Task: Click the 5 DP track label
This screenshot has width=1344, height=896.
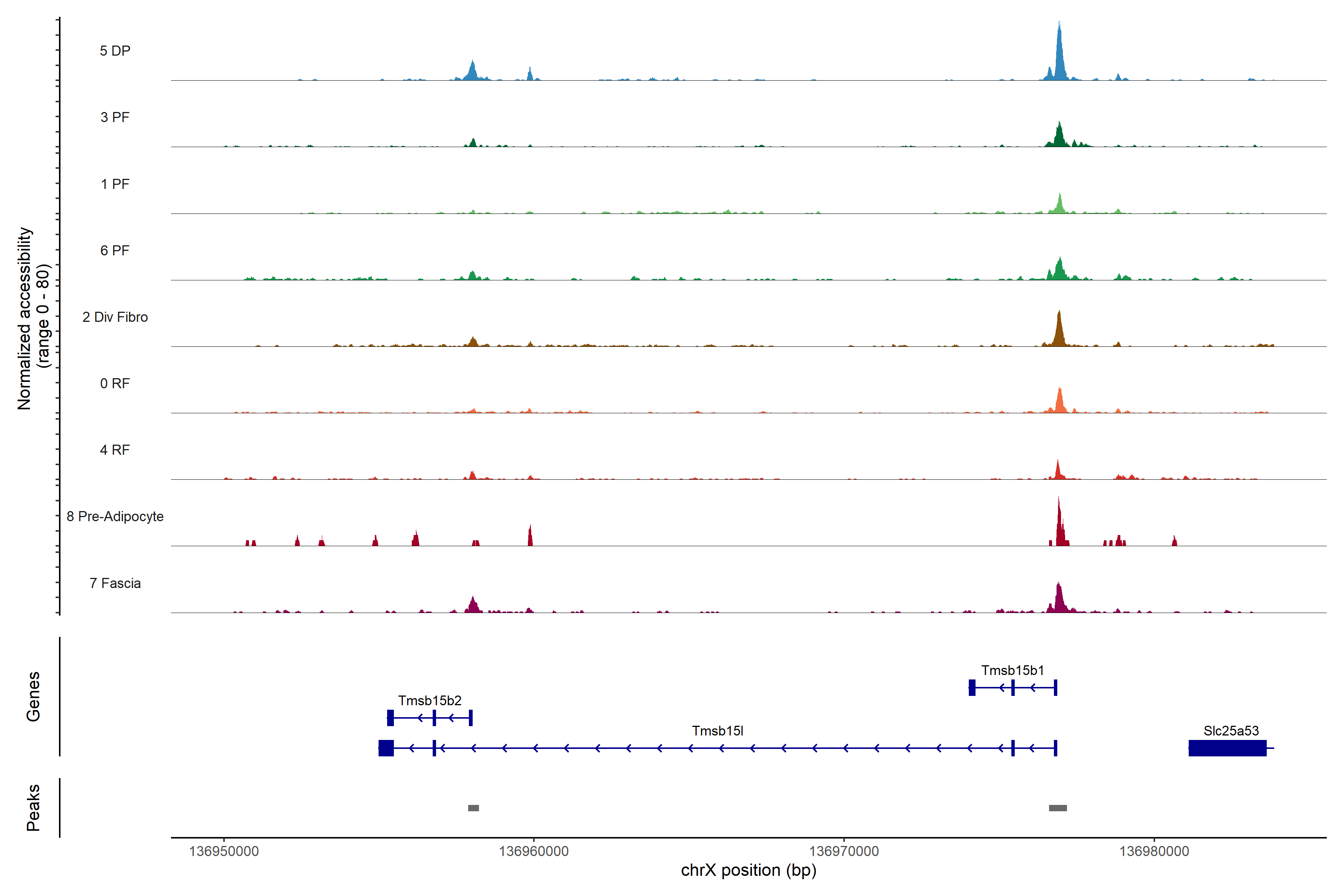Action: tap(115, 51)
